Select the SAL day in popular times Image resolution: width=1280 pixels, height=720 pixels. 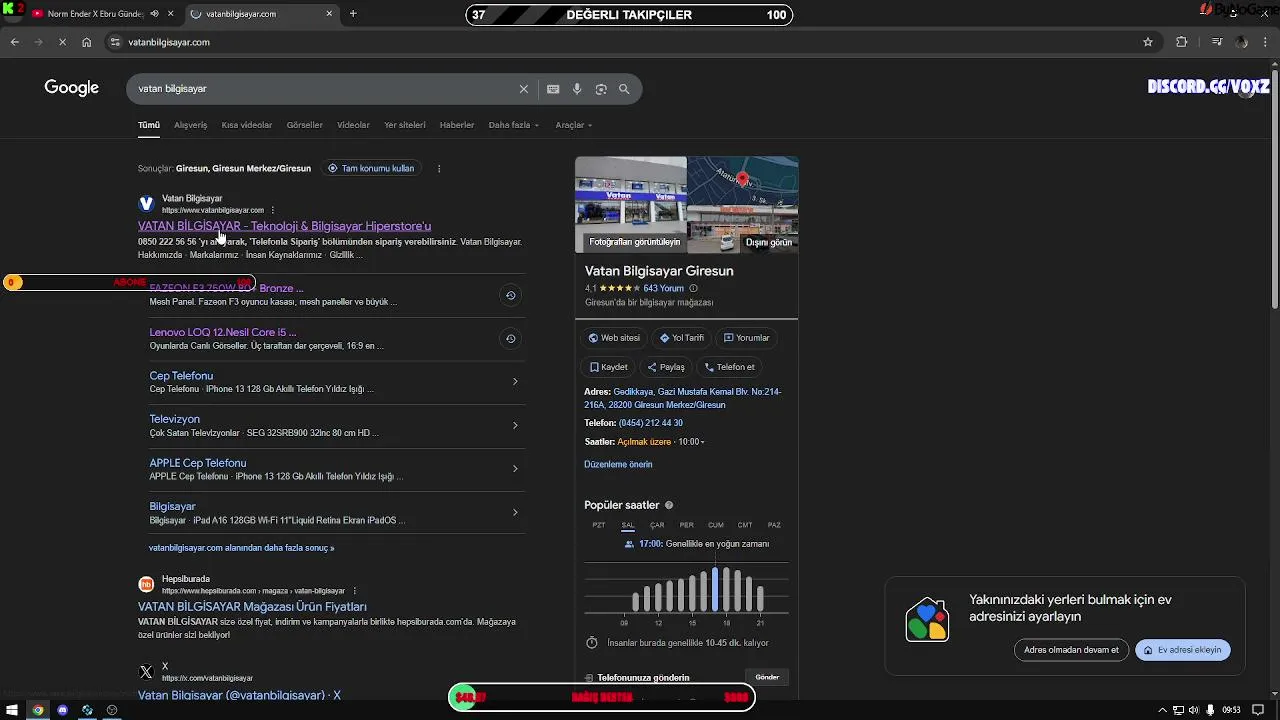tap(628, 525)
